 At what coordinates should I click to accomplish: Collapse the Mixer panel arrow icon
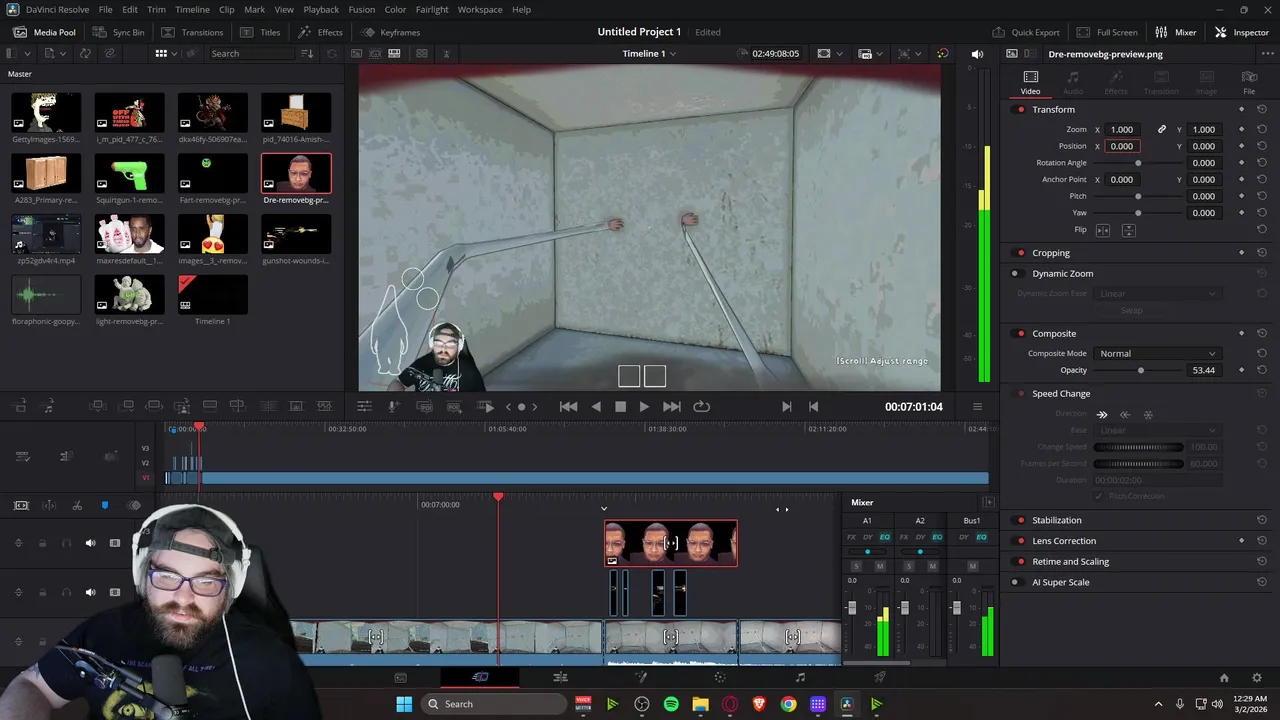pyautogui.click(x=989, y=502)
